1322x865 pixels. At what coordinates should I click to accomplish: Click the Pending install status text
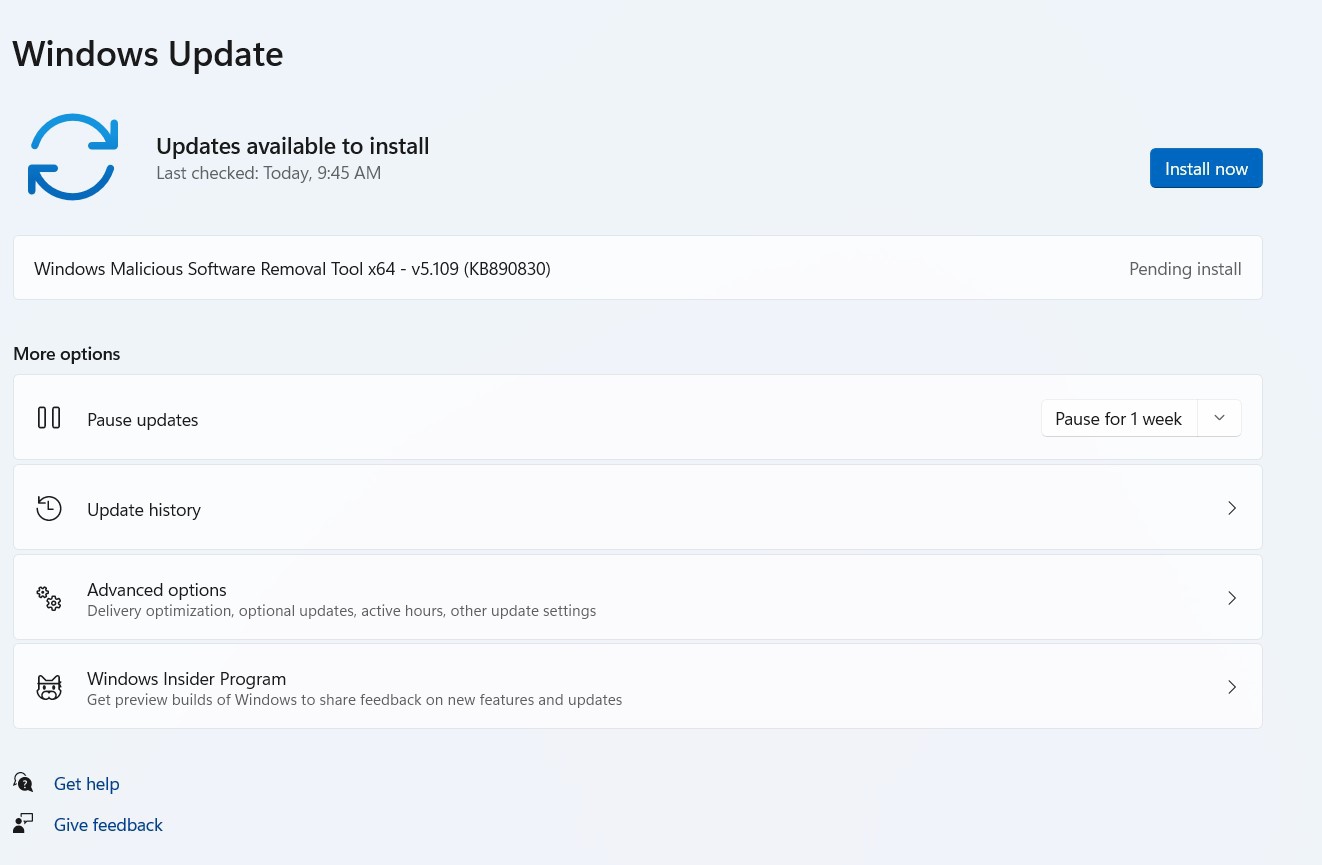1185,269
